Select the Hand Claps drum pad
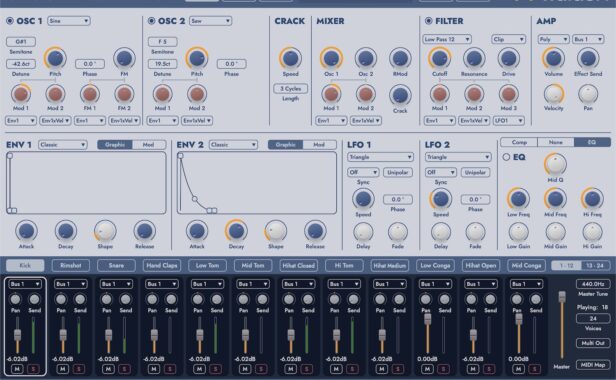This screenshot has height=380, width=616. [x=162, y=266]
